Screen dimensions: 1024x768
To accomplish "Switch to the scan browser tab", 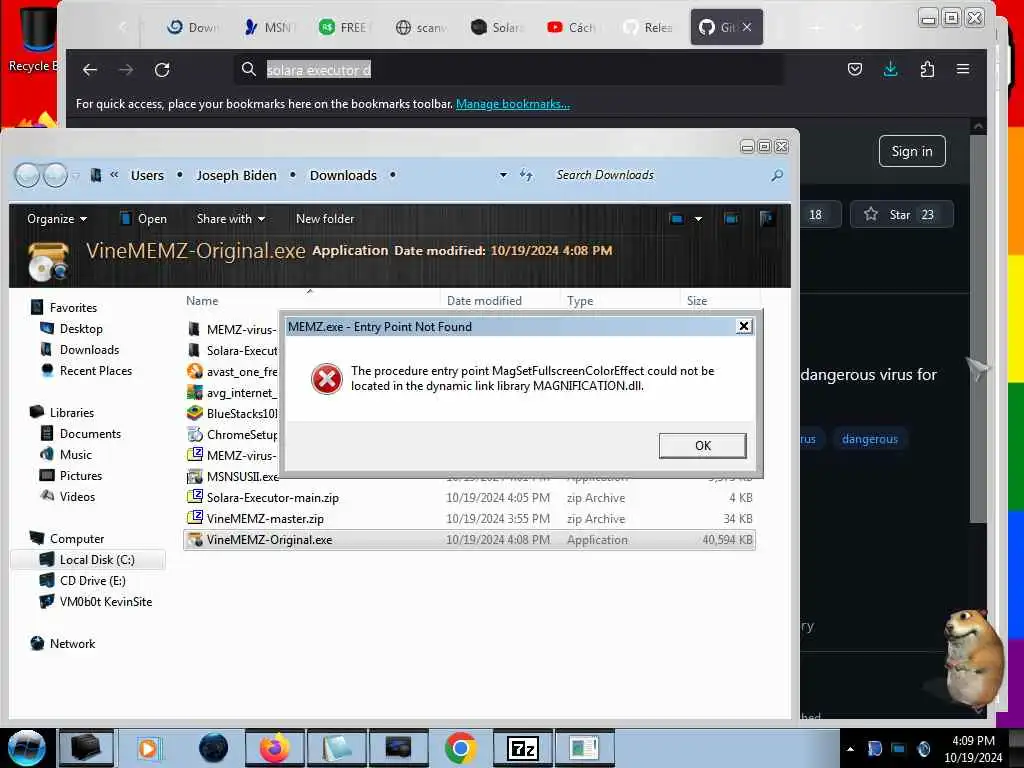I will pos(421,27).
